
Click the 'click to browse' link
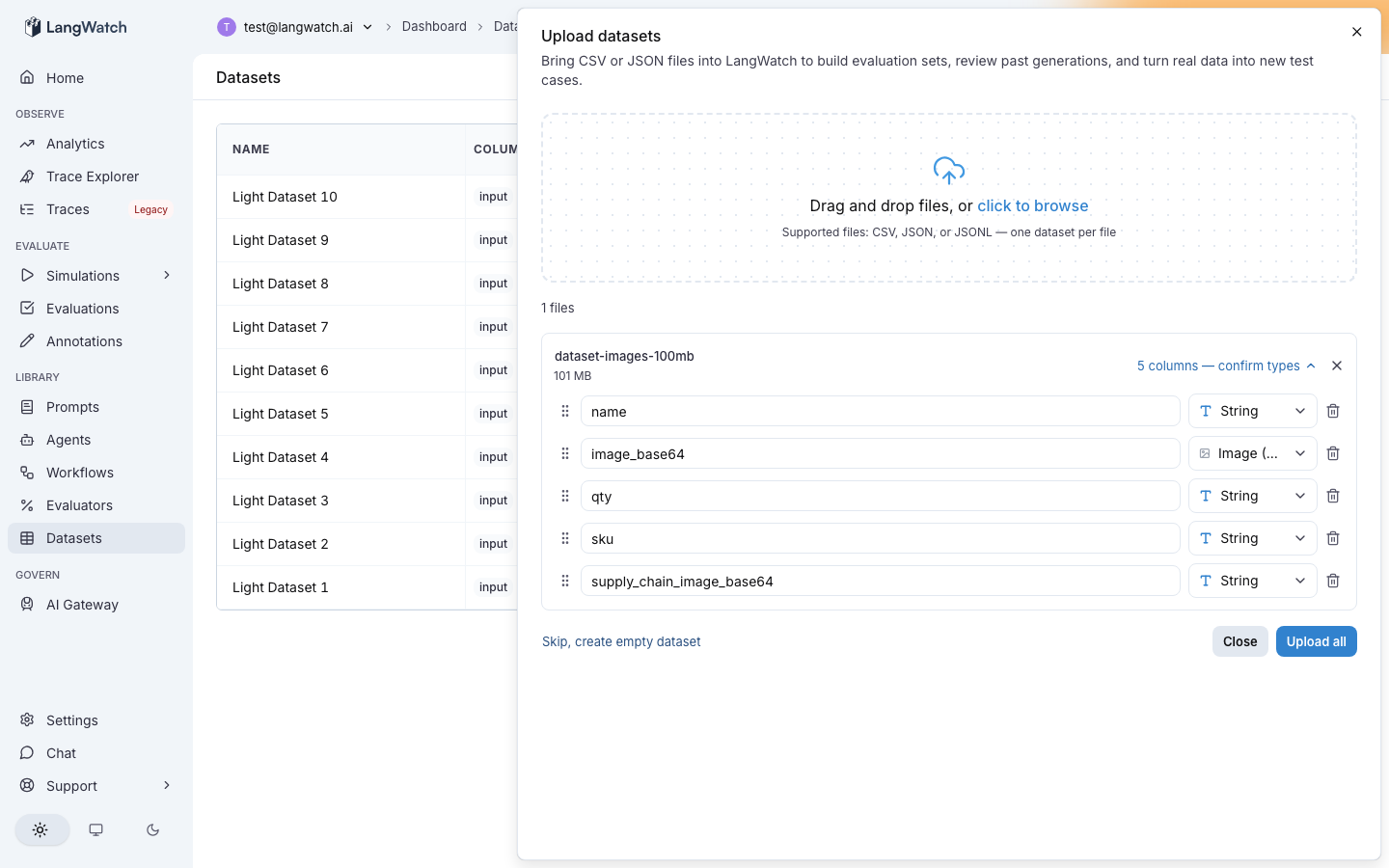[x=1032, y=205]
